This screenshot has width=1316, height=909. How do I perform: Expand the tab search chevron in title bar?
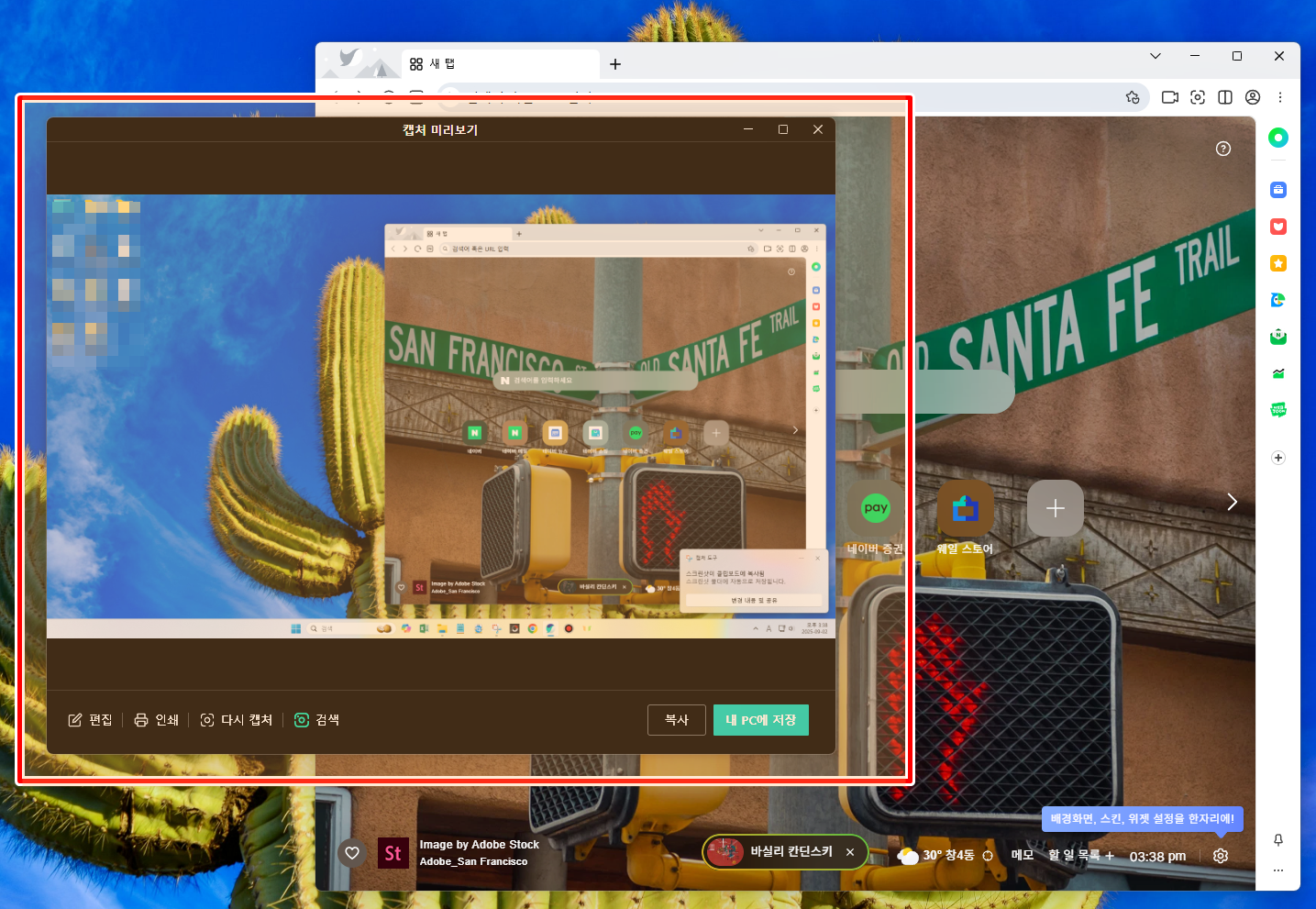(x=1156, y=56)
